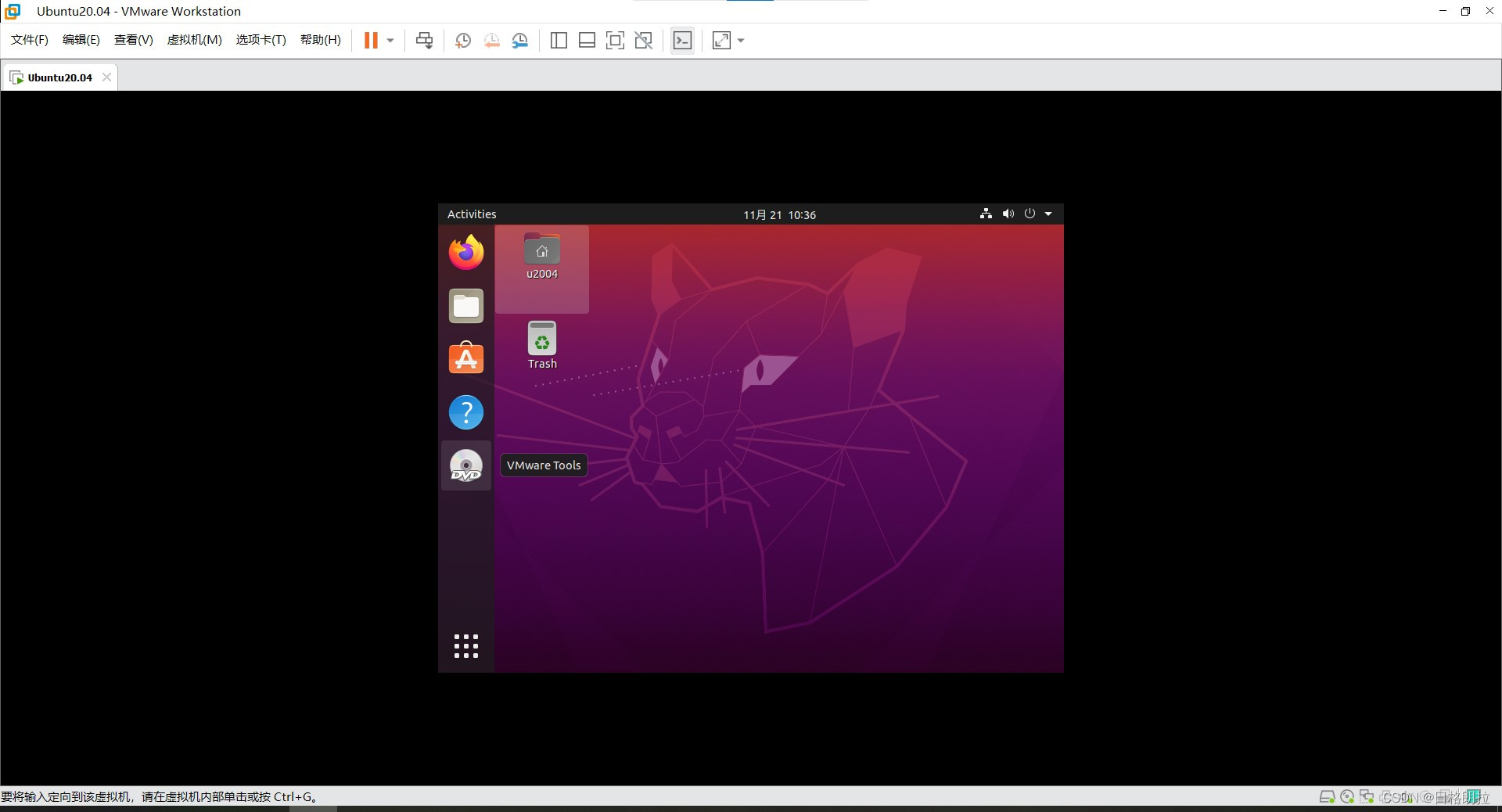Viewport: 1502px width, 812px height.
Task: Open the power options dropdown arrow beside the pause icon
Action: 390,41
